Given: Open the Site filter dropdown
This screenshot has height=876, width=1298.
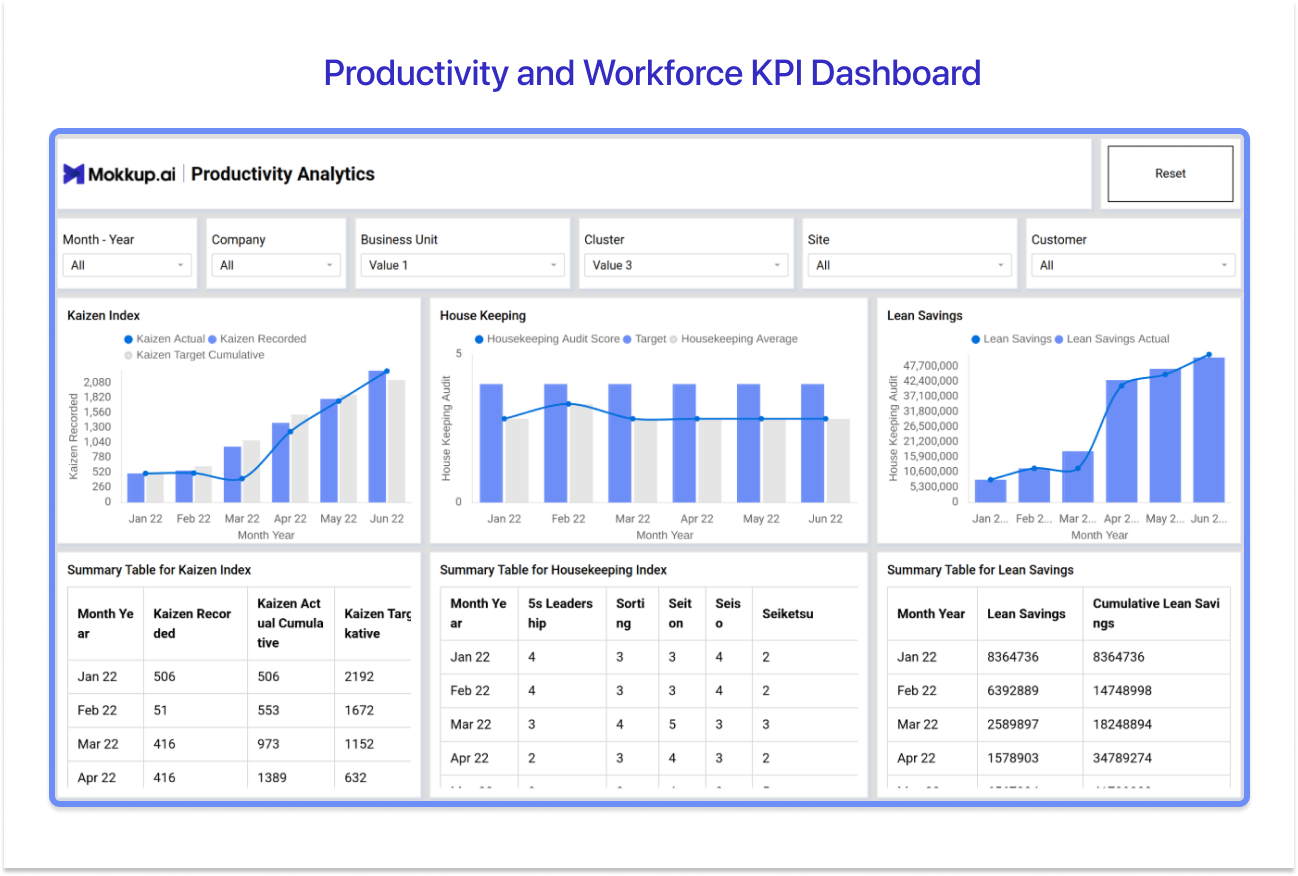Looking at the screenshot, I should pos(909,265).
